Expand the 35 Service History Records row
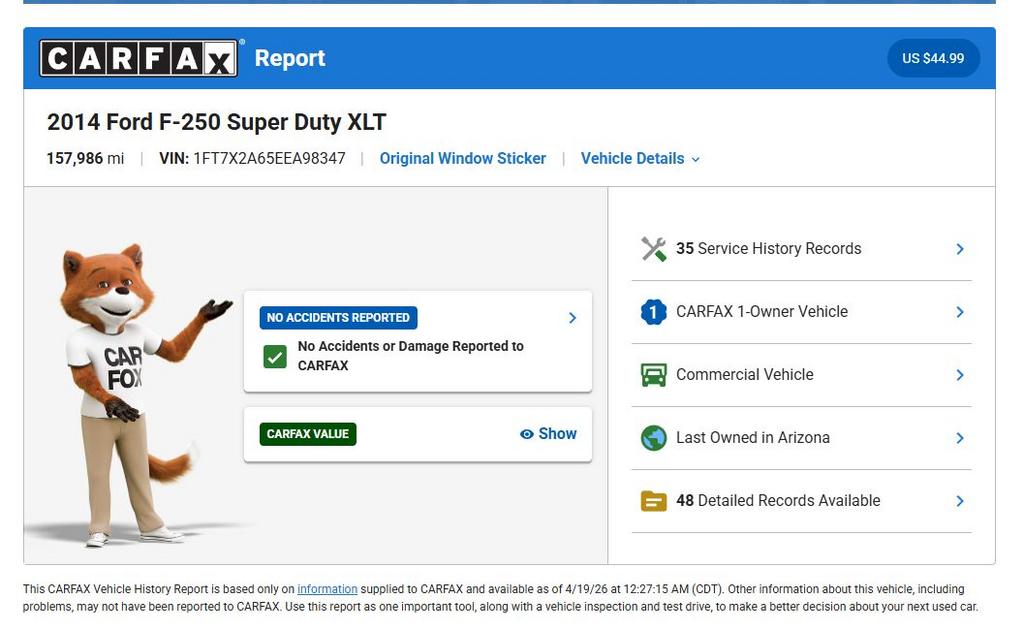Screen dimensions: 1024x630 click(800, 249)
